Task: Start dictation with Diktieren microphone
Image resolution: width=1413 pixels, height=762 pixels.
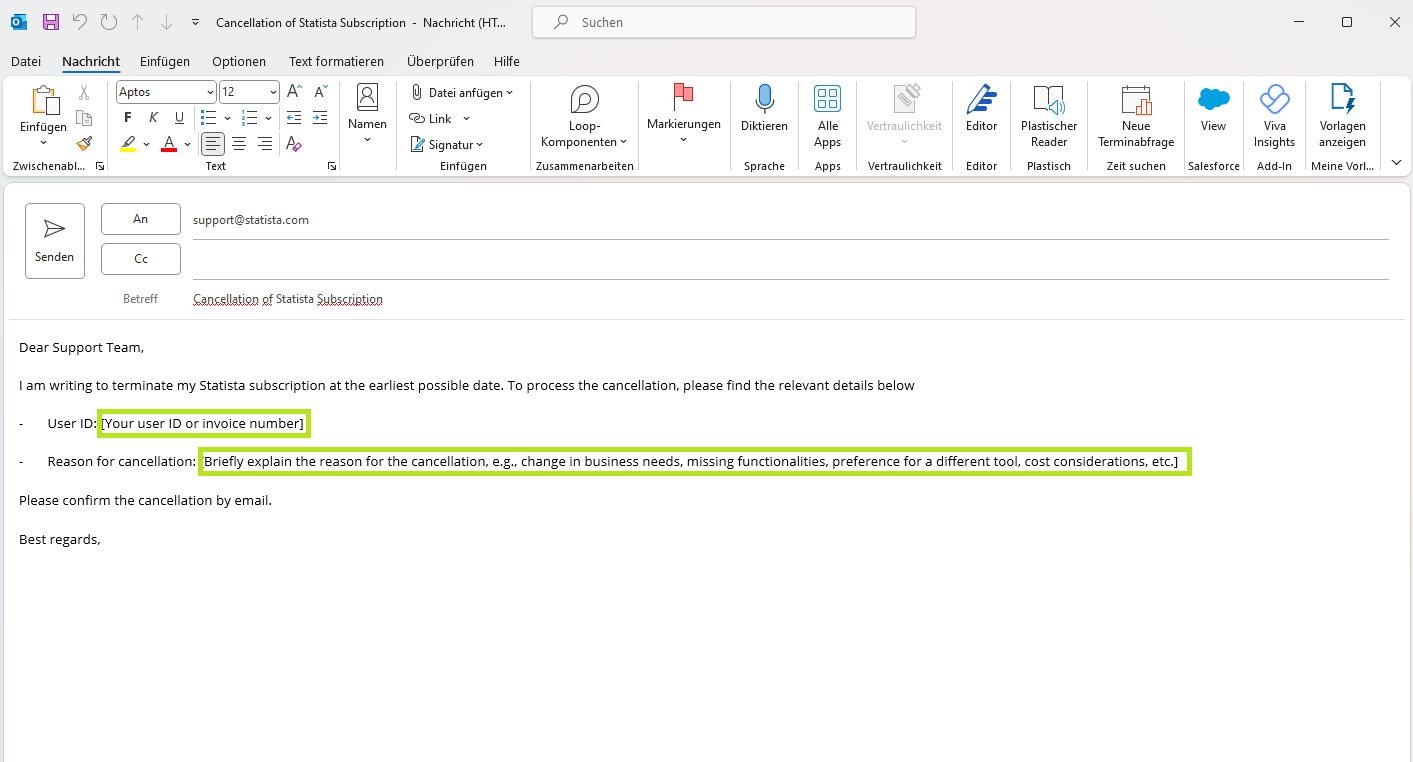Action: click(x=764, y=109)
